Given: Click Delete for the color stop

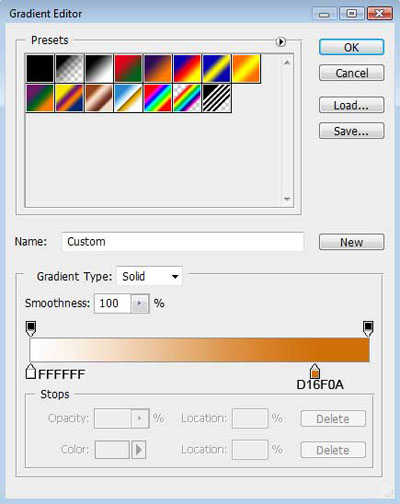Looking at the screenshot, I should point(333,450).
